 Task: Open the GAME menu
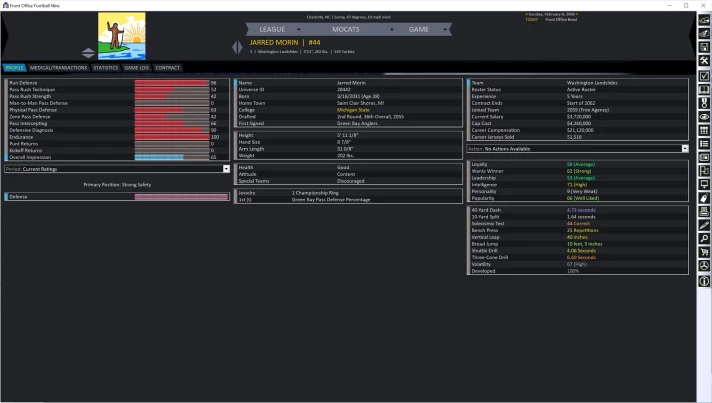pyautogui.click(x=418, y=29)
